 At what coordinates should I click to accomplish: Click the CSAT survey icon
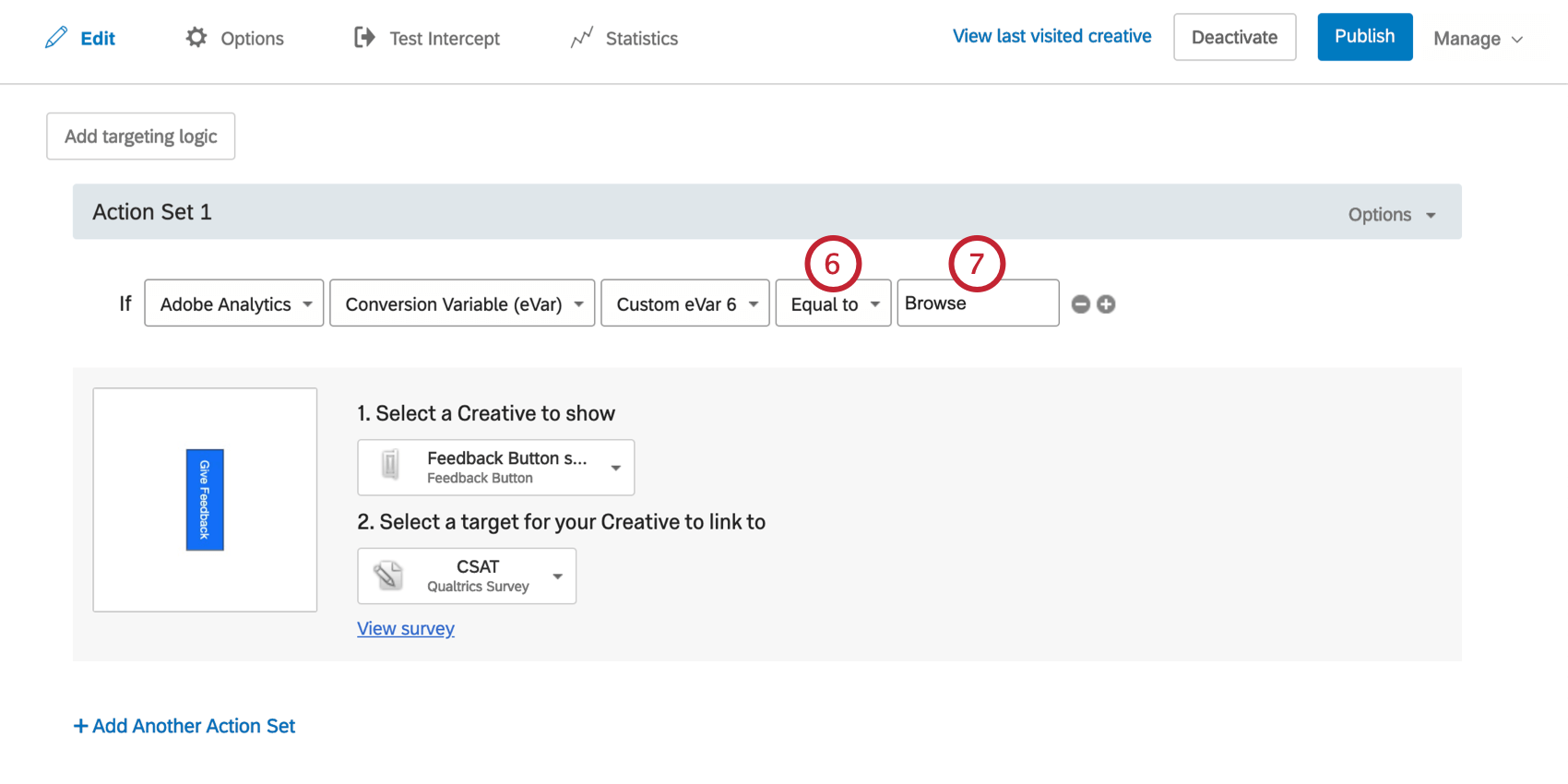click(x=389, y=576)
